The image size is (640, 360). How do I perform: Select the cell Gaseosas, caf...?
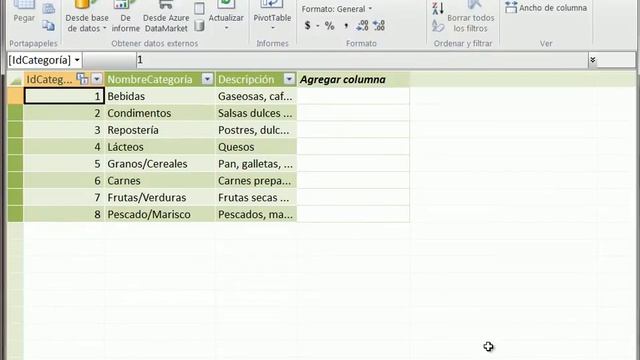pyautogui.click(x=256, y=96)
